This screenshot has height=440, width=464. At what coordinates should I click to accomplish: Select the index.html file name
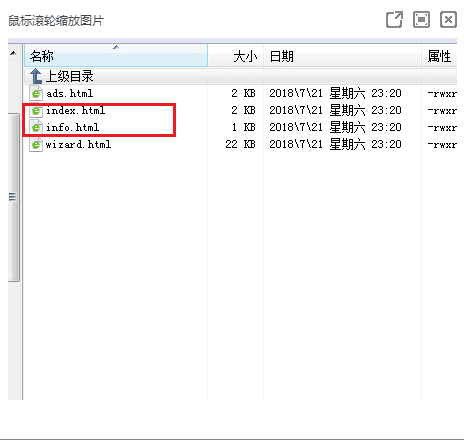click(x=76, y=110)
